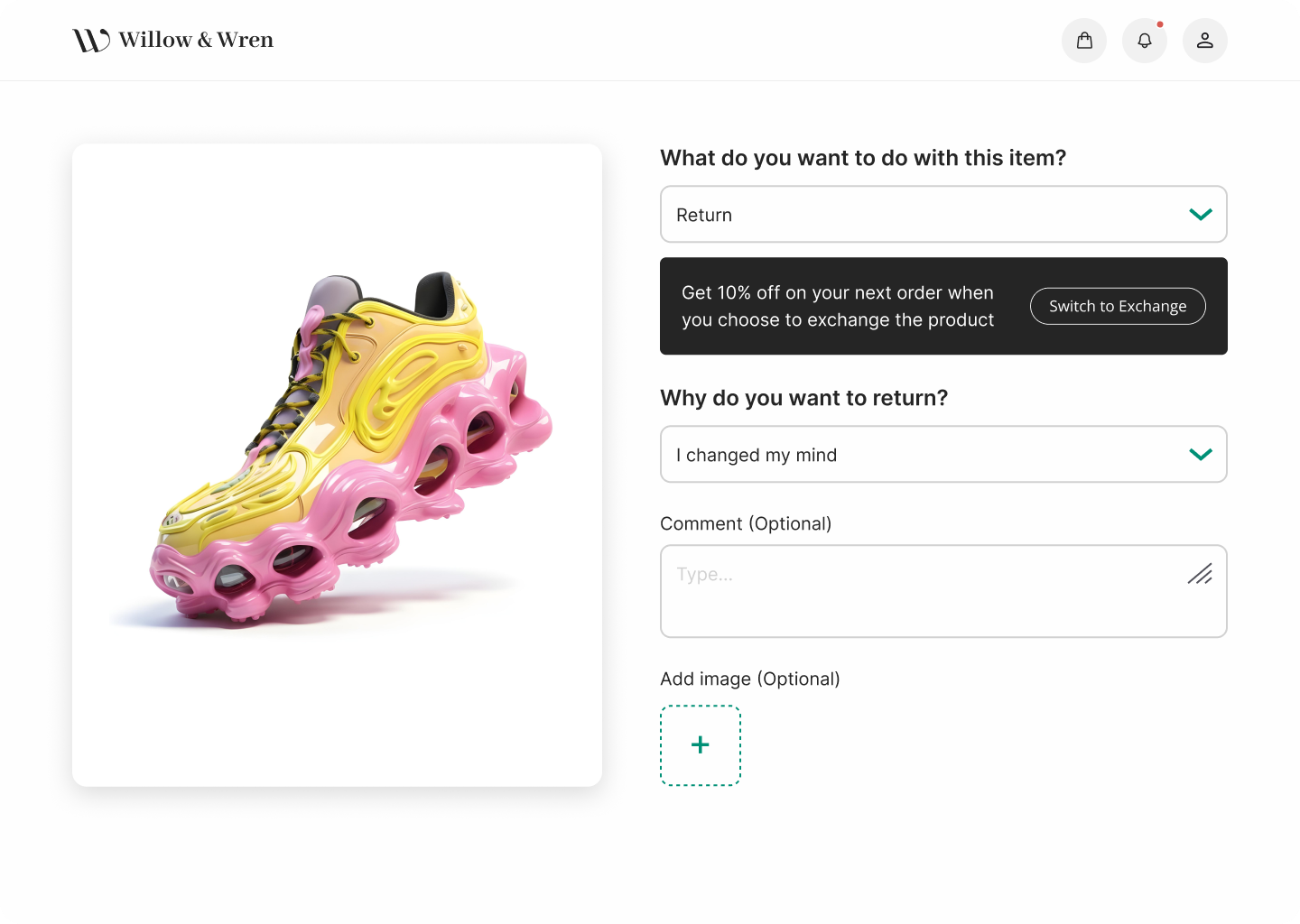Open the user account profile icon
1300x924 pixels.
(1205, 41)
